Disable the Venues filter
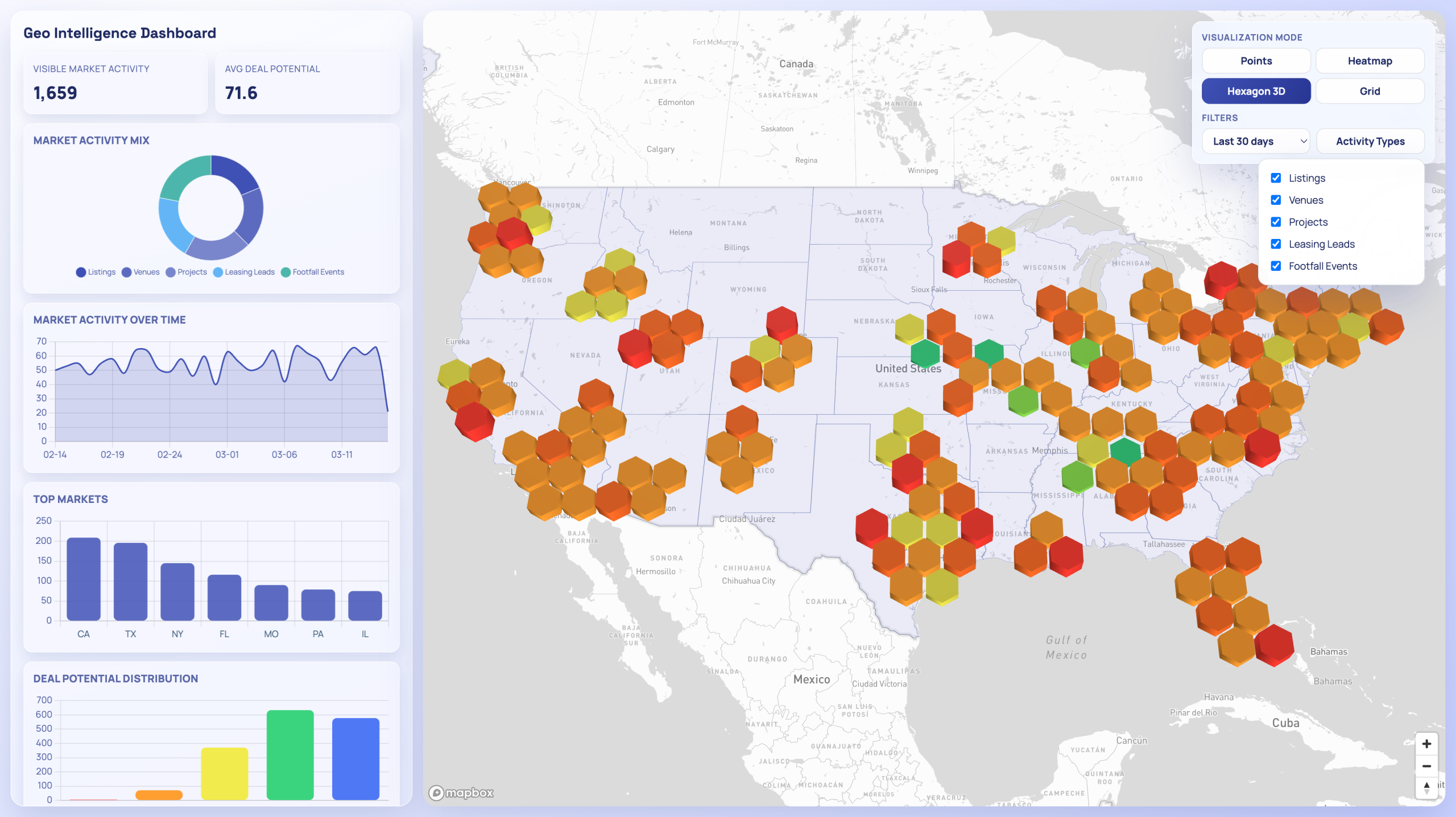This screenshot has height=817, width=1456. tap(1276, 200)
